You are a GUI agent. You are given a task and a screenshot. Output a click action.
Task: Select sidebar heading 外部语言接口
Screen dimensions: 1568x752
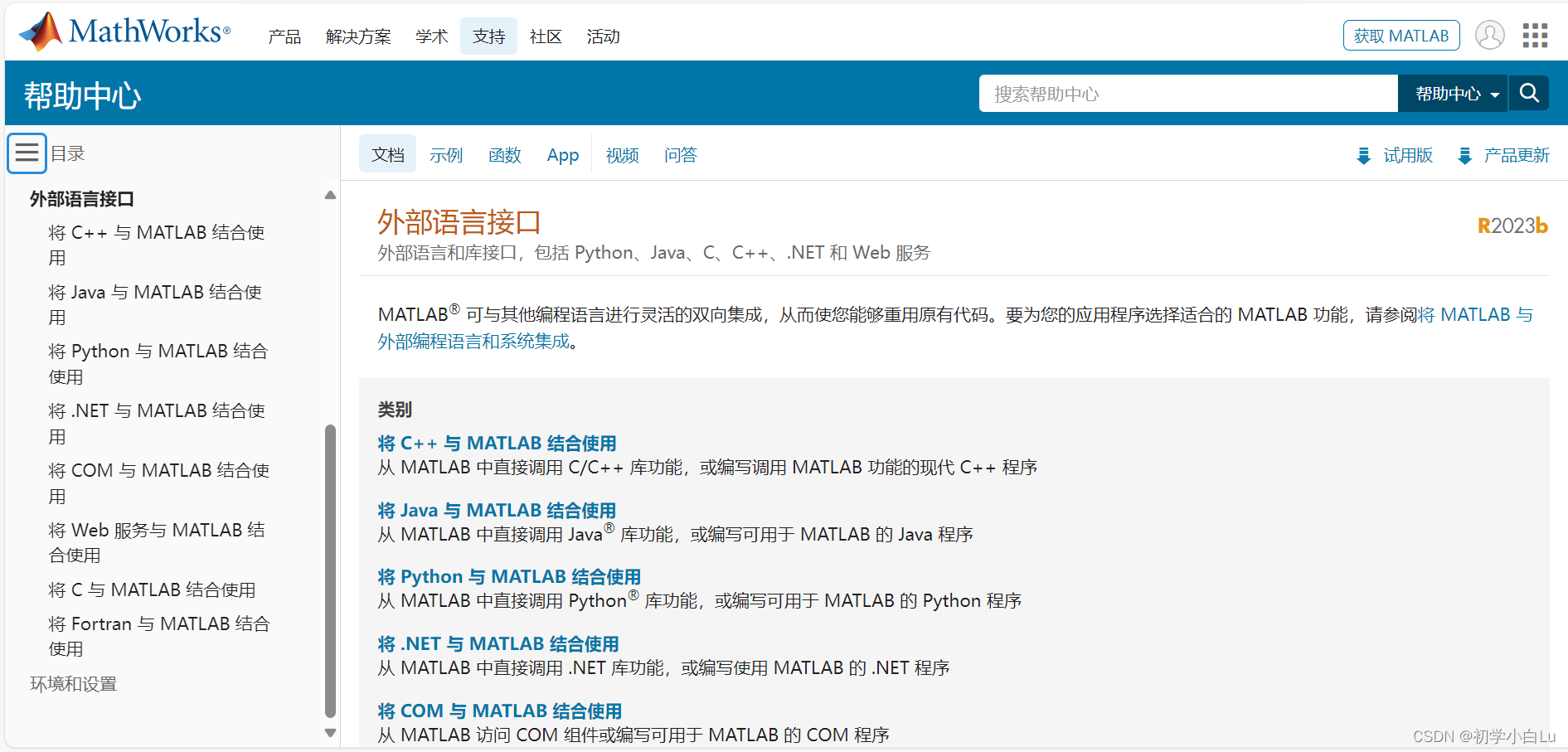coord(81,199)
